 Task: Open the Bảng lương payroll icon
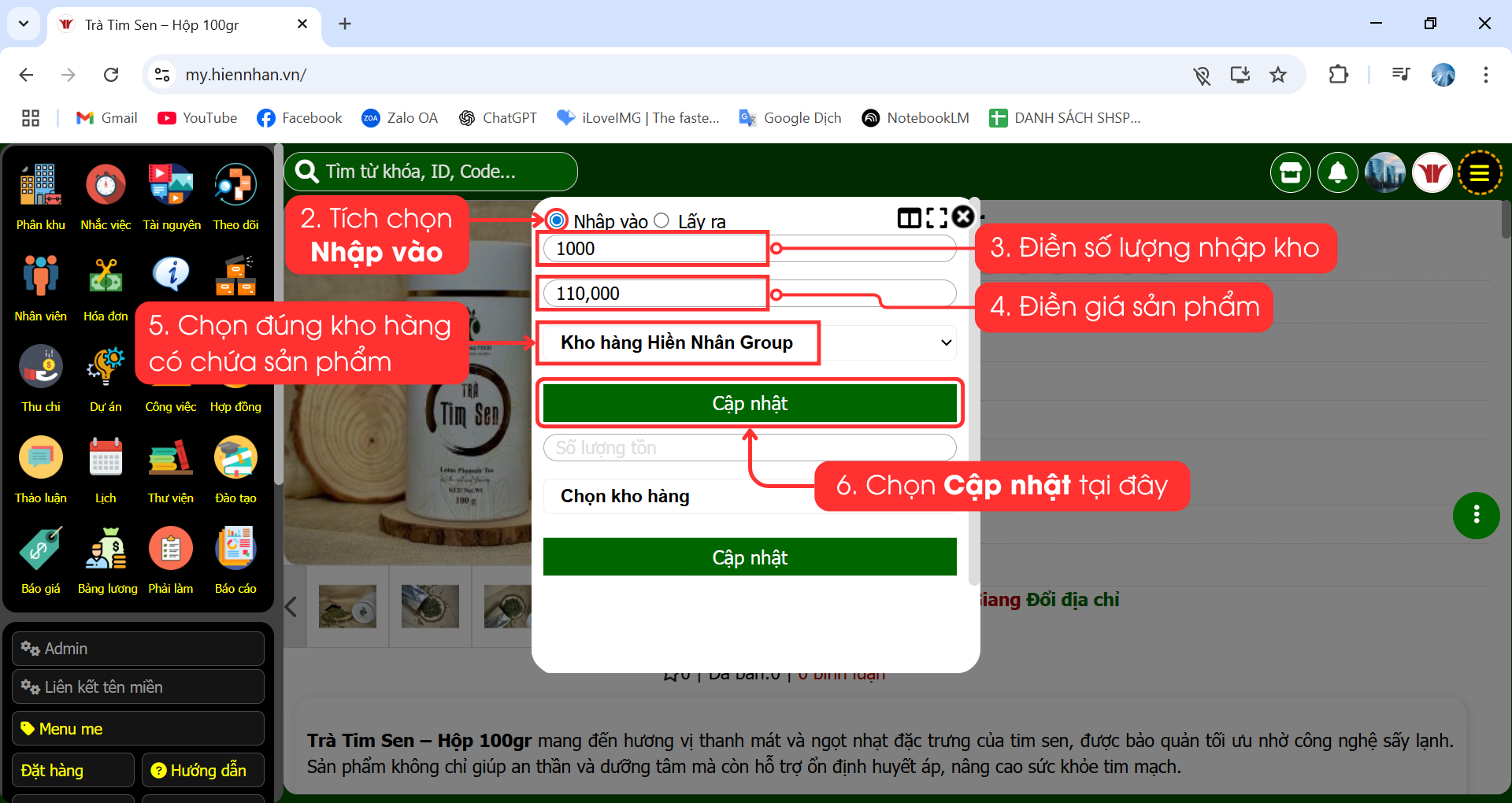click(x=106, y=548)
